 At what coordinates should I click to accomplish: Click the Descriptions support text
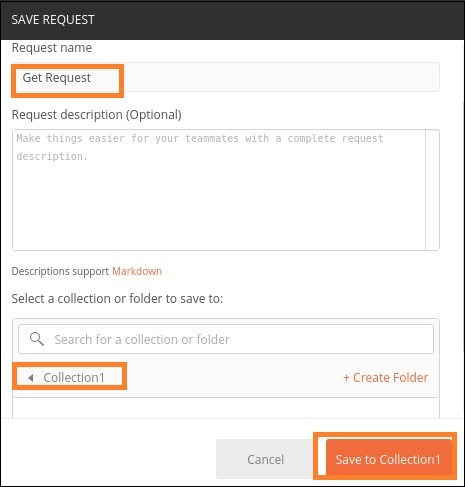pos(60,271)
